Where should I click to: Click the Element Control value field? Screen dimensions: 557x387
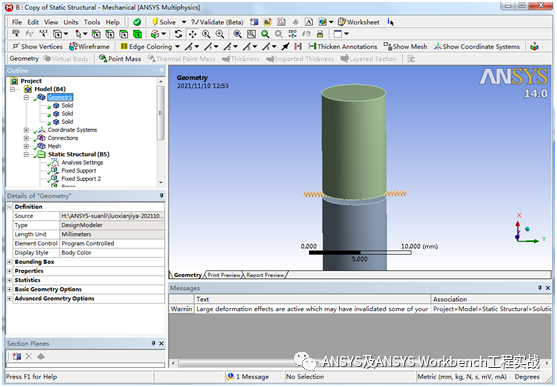tap(112, 243)
